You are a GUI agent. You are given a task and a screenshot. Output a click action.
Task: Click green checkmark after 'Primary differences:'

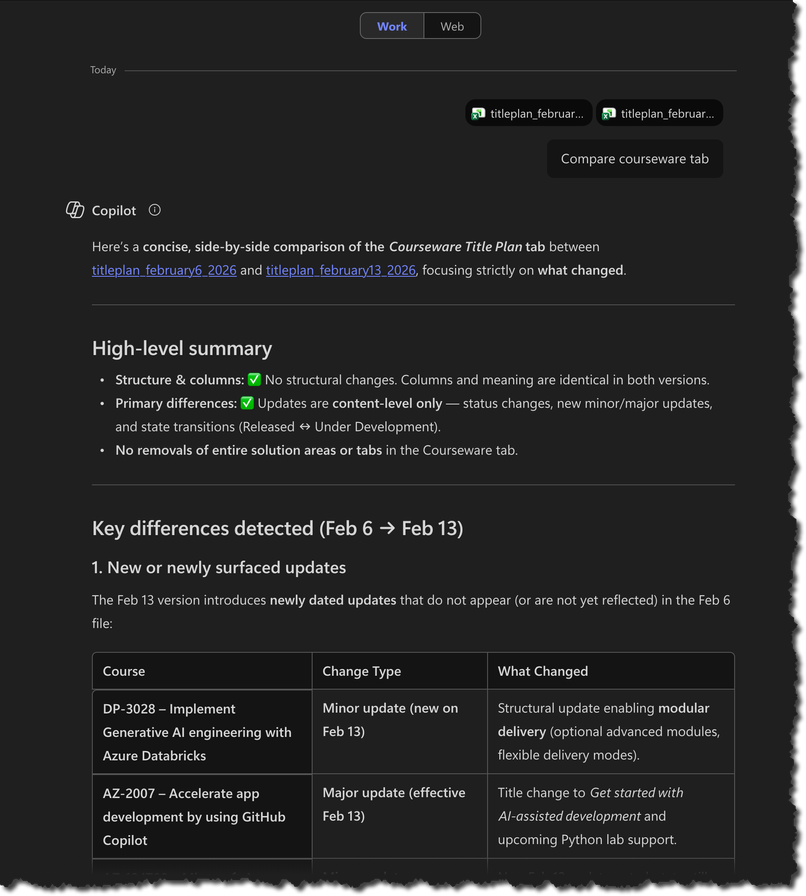coord(247,403)
